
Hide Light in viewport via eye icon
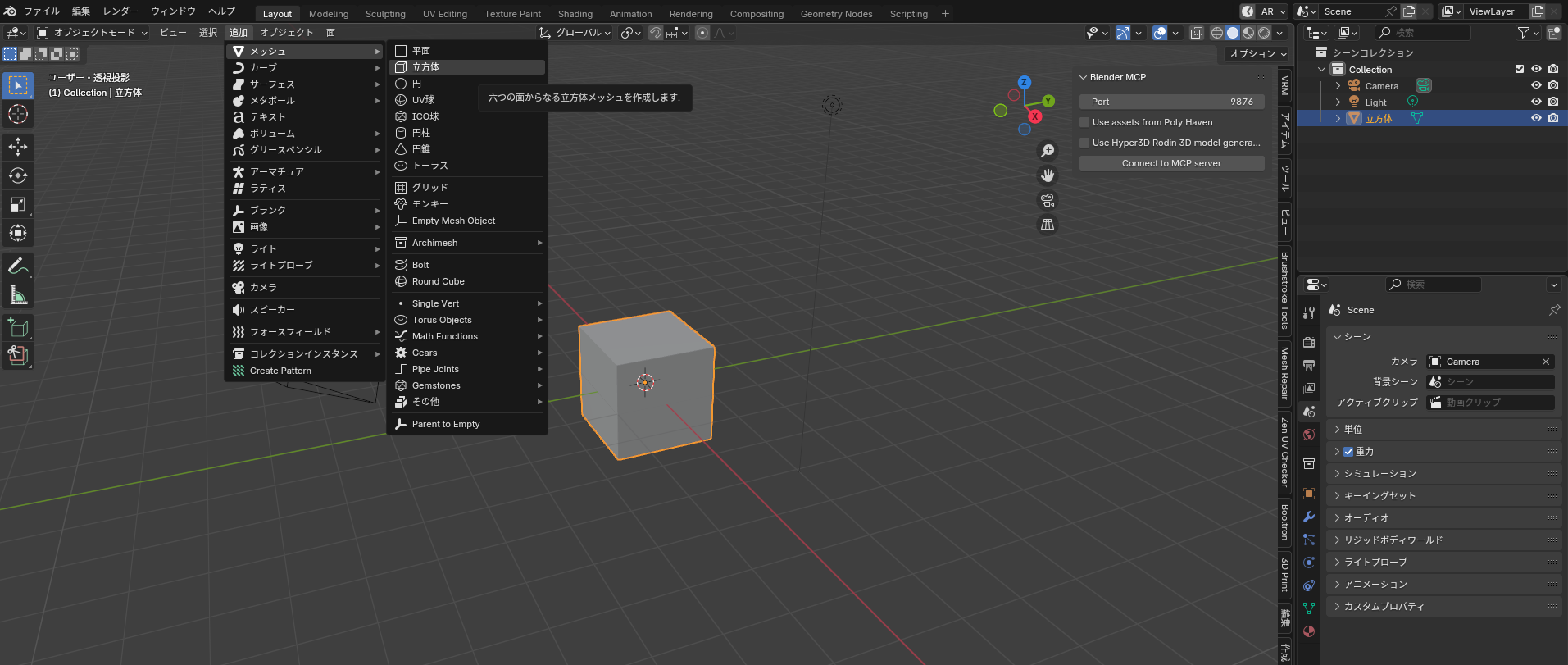[1536, 102]
